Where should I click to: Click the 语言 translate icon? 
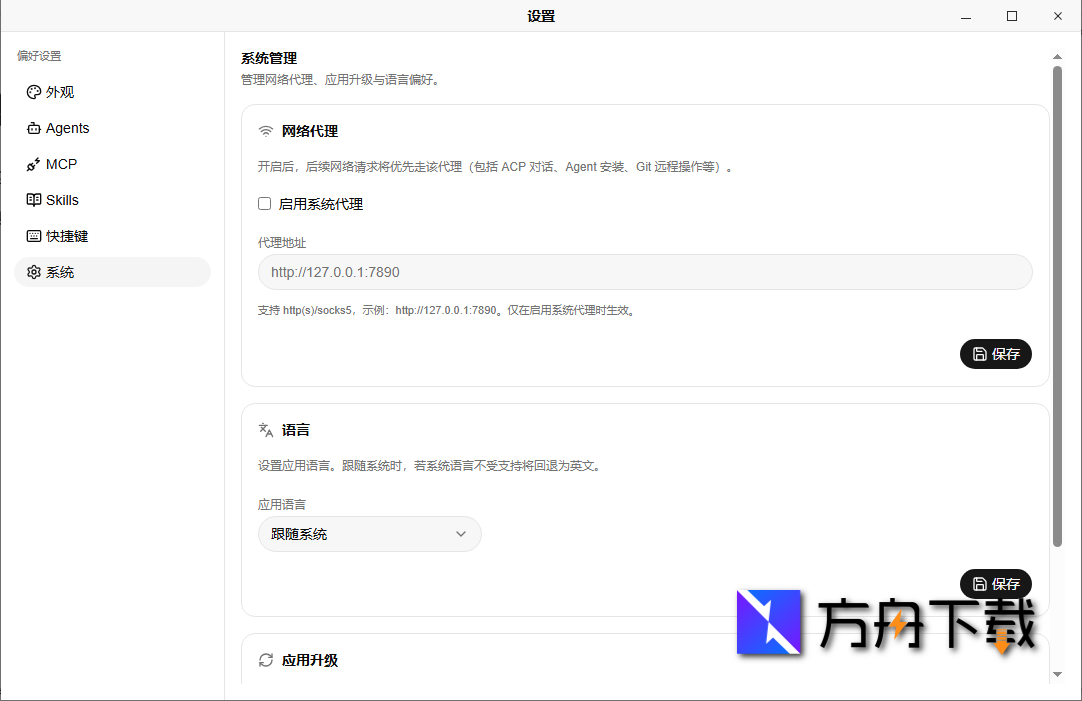pos(265,429)
